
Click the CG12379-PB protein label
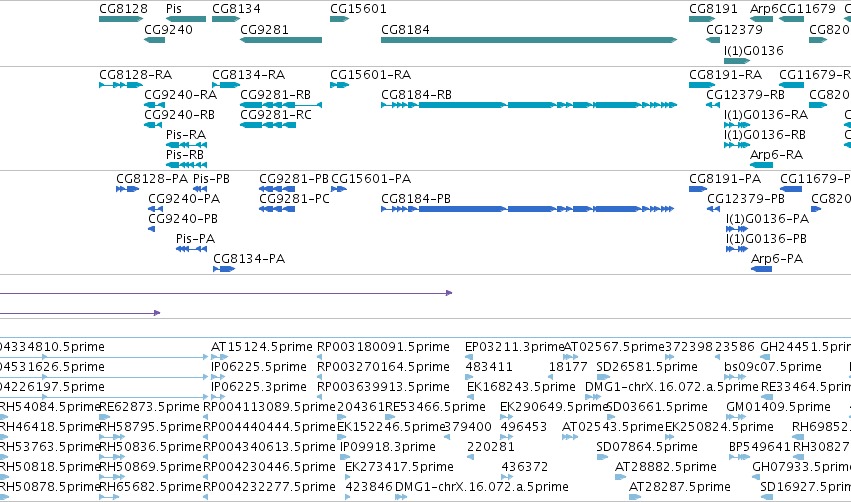746,199
